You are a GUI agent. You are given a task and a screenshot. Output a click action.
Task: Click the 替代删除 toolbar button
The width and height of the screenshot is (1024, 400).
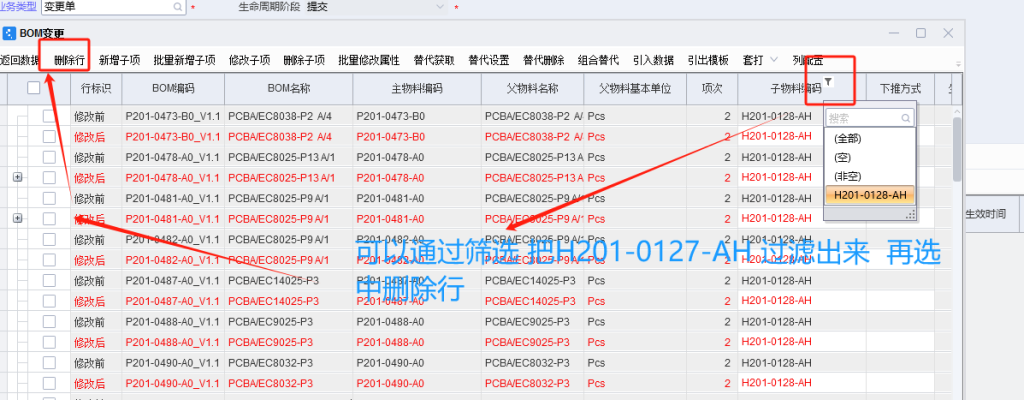[544, 60]
